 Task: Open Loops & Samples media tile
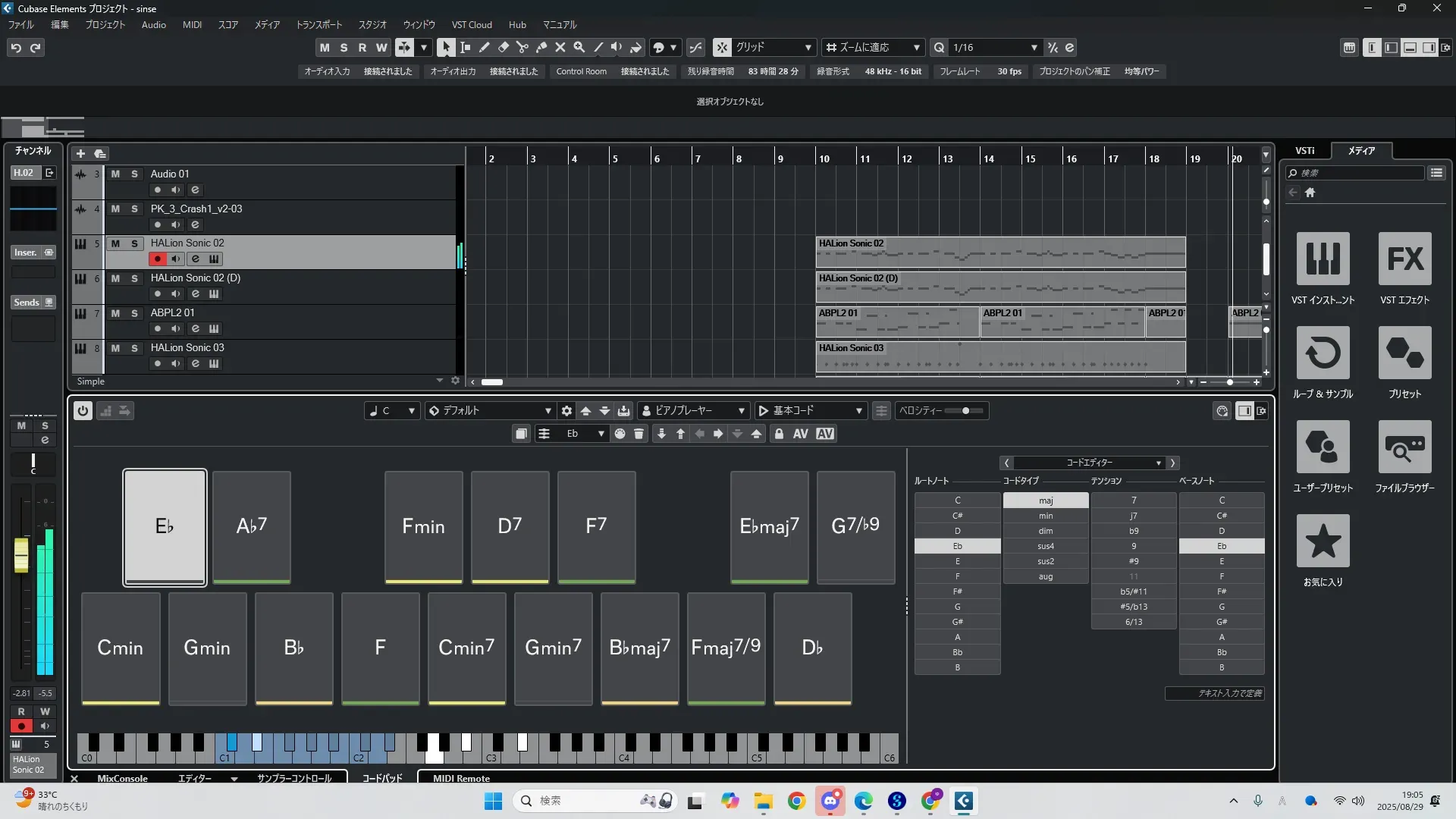[1323, 353]
